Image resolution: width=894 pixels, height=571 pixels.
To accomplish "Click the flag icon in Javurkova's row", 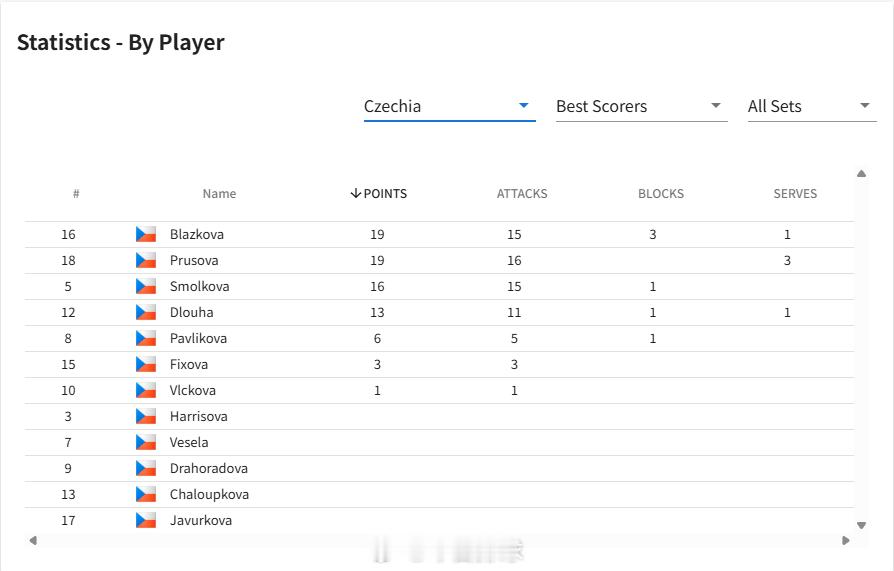I will click(146, 520).
